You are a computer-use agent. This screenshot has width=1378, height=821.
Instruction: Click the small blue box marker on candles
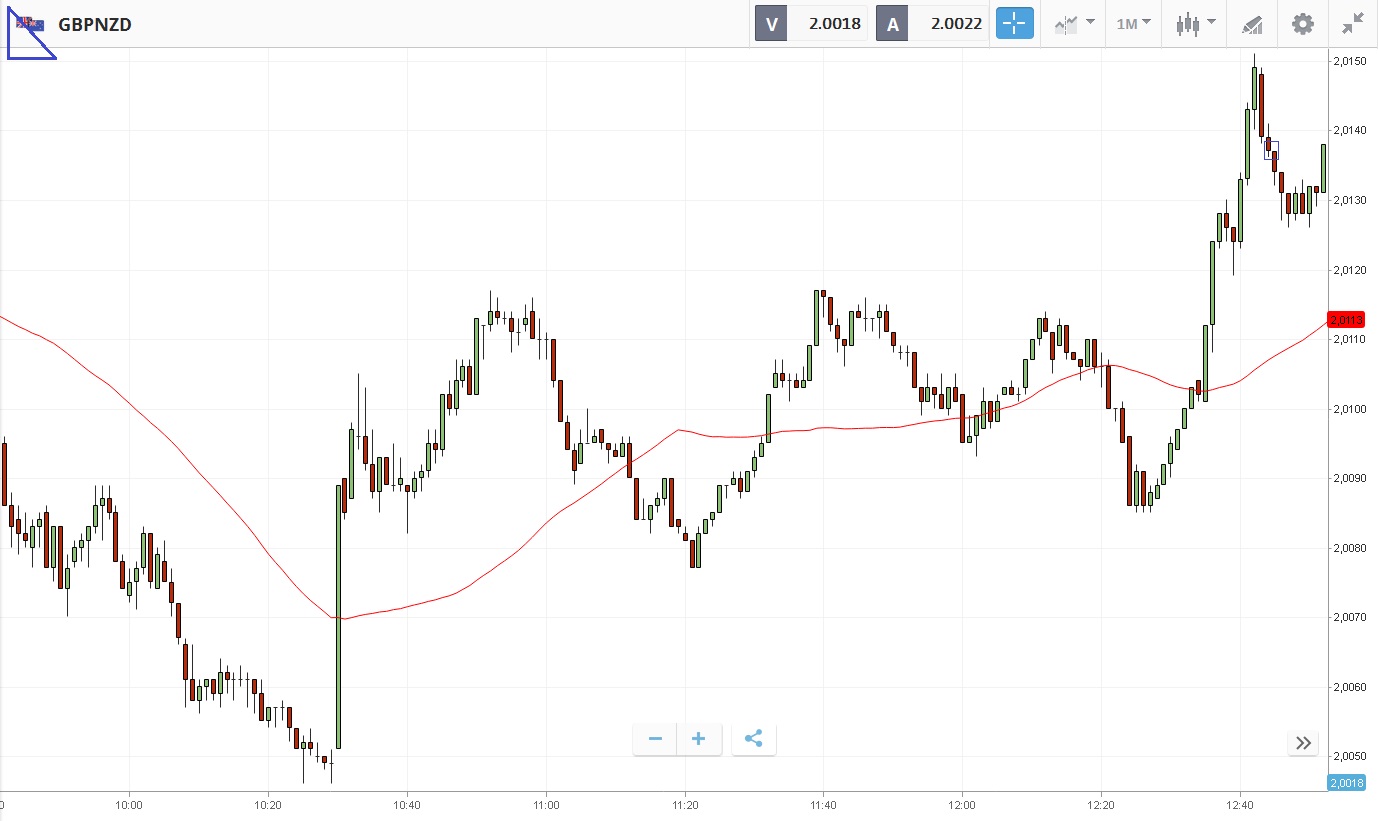(x=1271, y=150)
